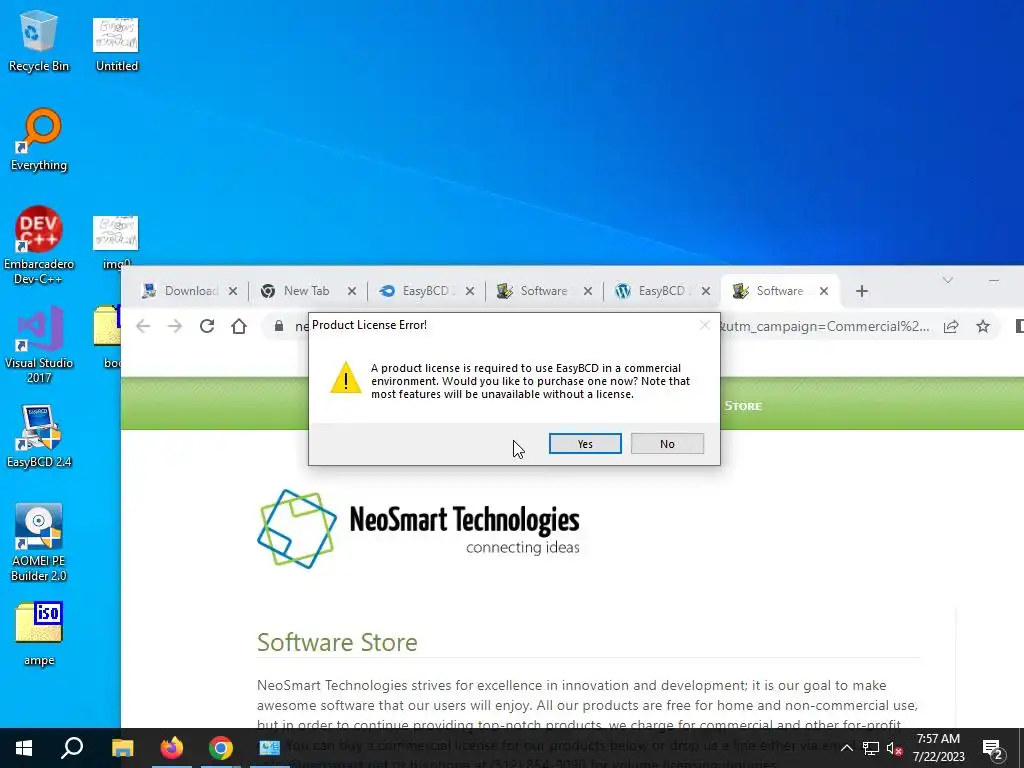Close the New Tab tab
The width and height of the screenshot is (1024, 768).
(x=351, y=291)
